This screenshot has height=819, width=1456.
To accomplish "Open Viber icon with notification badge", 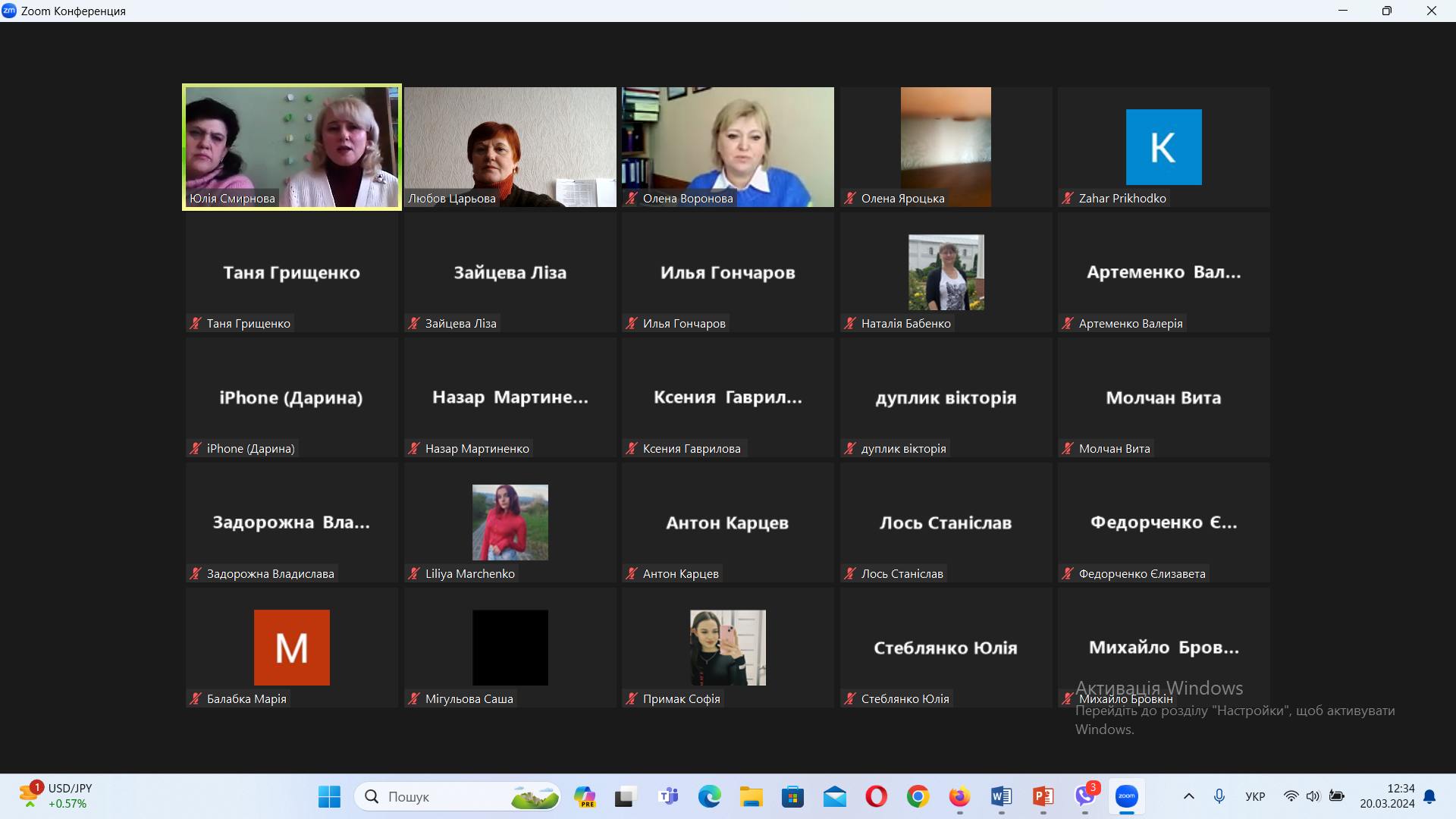I will click(1085, 796).
